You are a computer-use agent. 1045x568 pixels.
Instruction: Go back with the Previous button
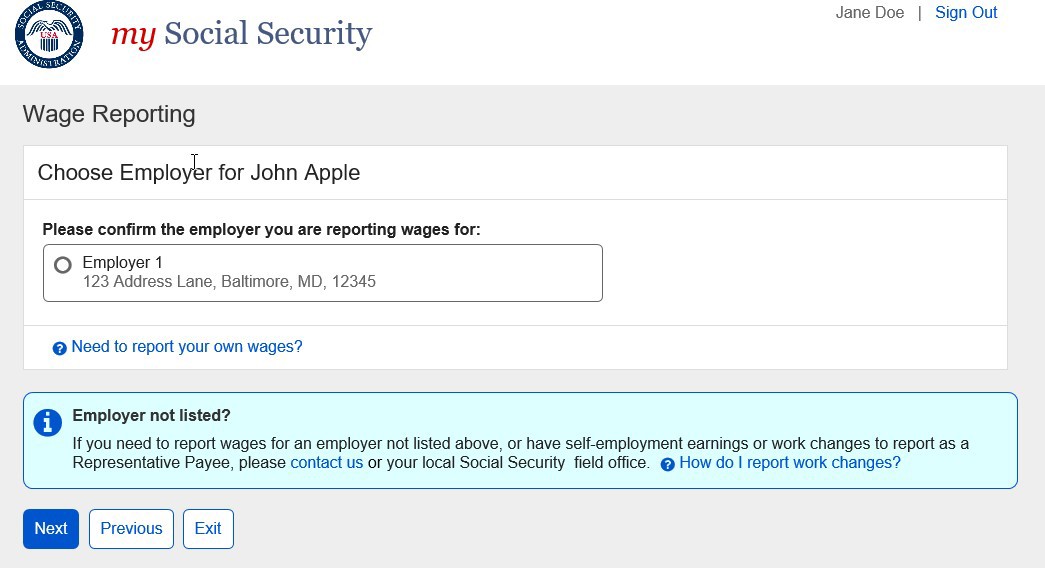click(x=131, y=529)
